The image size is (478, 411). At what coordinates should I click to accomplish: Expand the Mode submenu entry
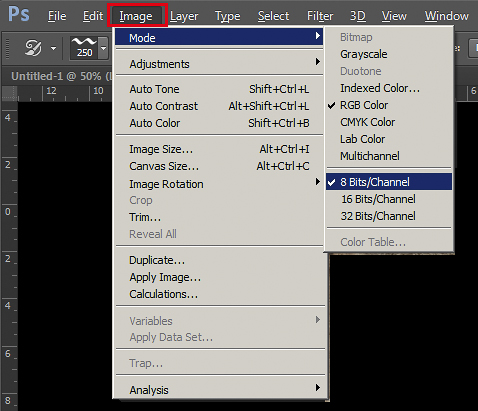[219, 37]
